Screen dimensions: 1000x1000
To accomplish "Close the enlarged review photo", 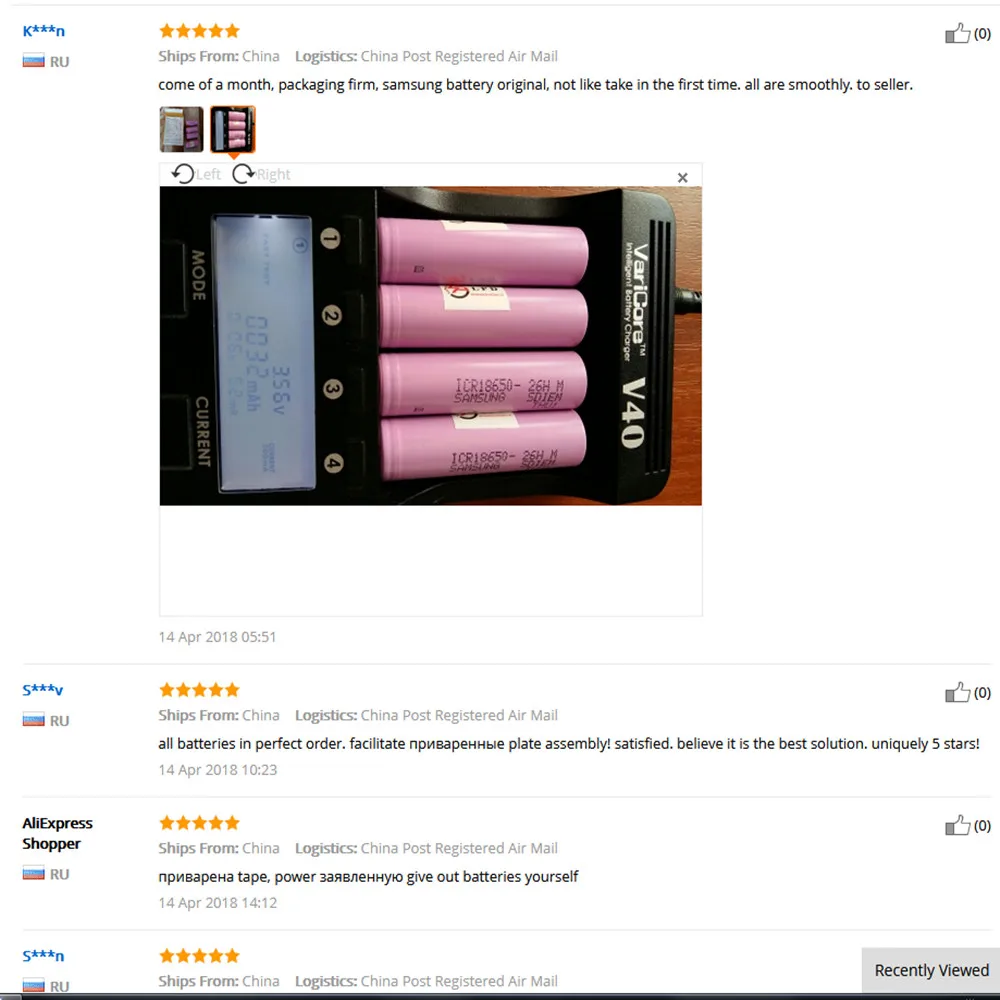I will coord(682,177).
